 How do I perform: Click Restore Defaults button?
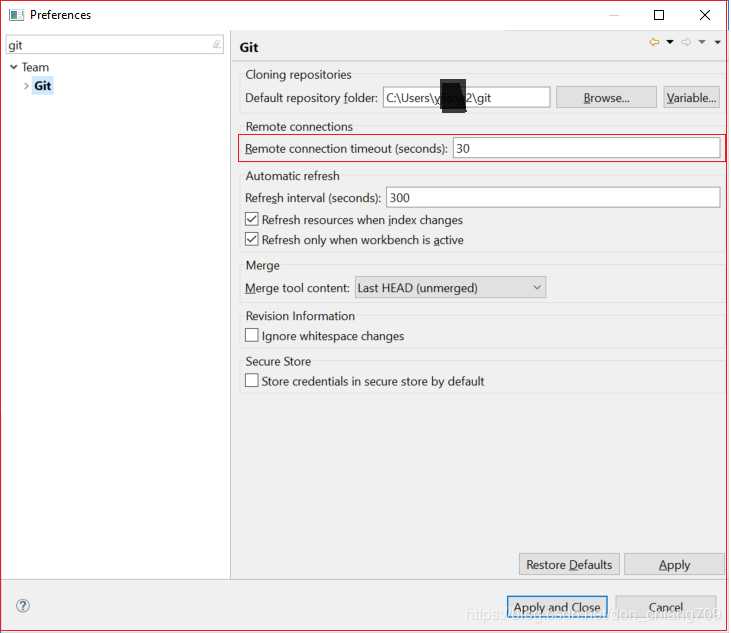tap(569, 564)
